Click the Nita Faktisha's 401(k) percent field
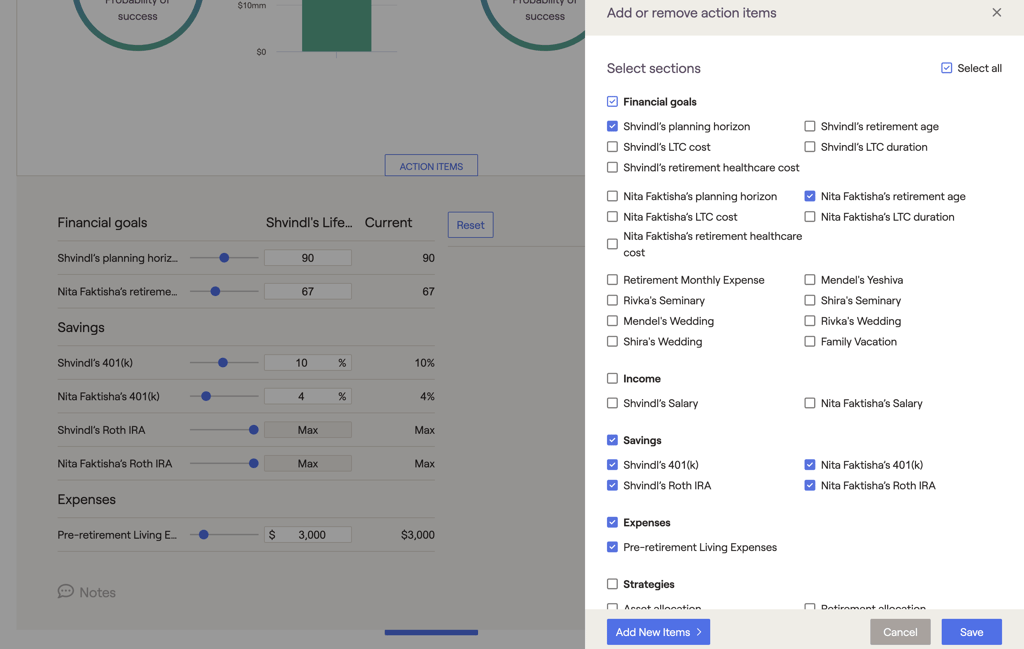Viewport: 1024px width, 649px height. point(301,397)
